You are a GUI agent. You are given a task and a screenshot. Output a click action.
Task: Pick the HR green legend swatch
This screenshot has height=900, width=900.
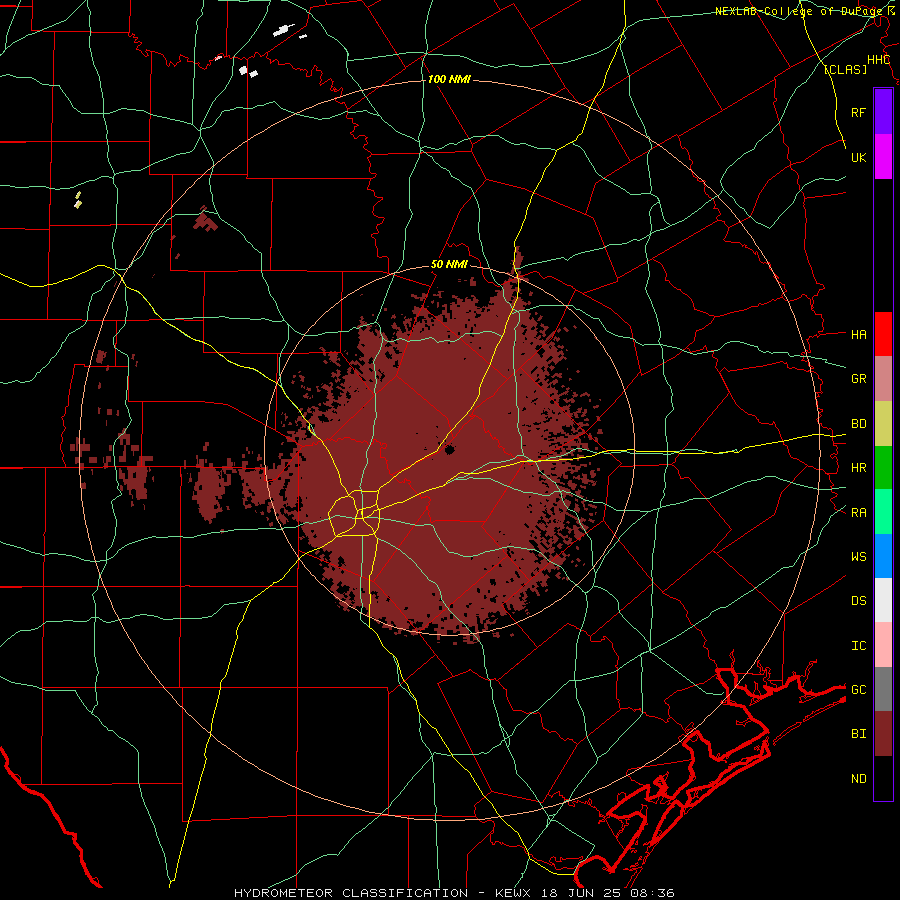(883, 467)
